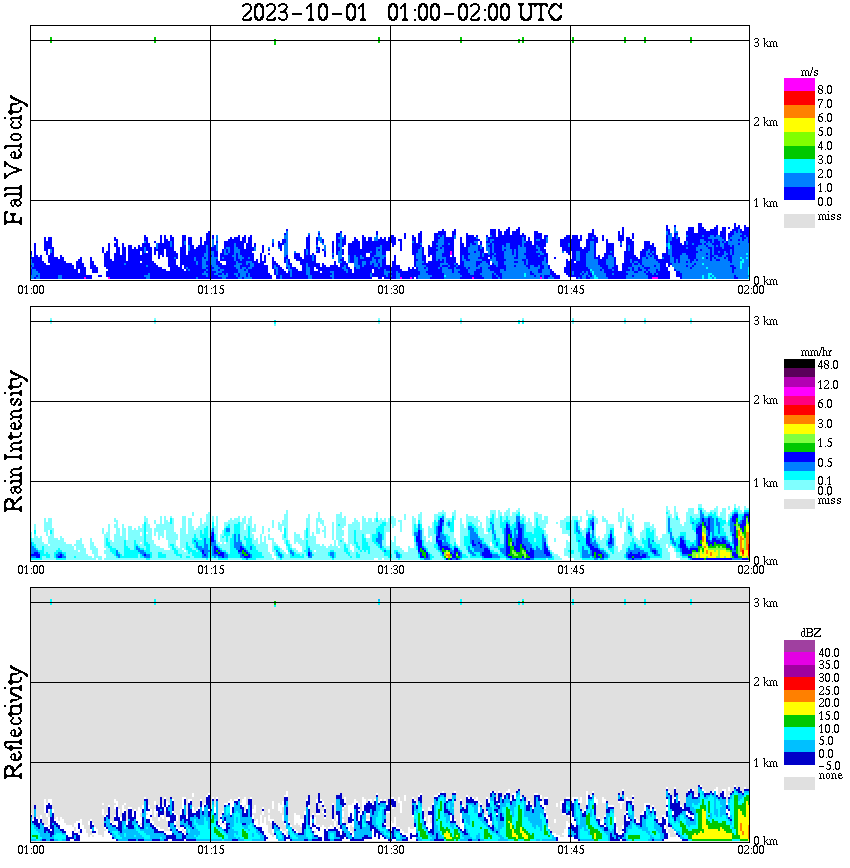The width and height of the screenshot is (850, 868).
Task: Click "01:00" time label under Rain Intensity panel
Action: pyautogui.click(x=31, y=570)
